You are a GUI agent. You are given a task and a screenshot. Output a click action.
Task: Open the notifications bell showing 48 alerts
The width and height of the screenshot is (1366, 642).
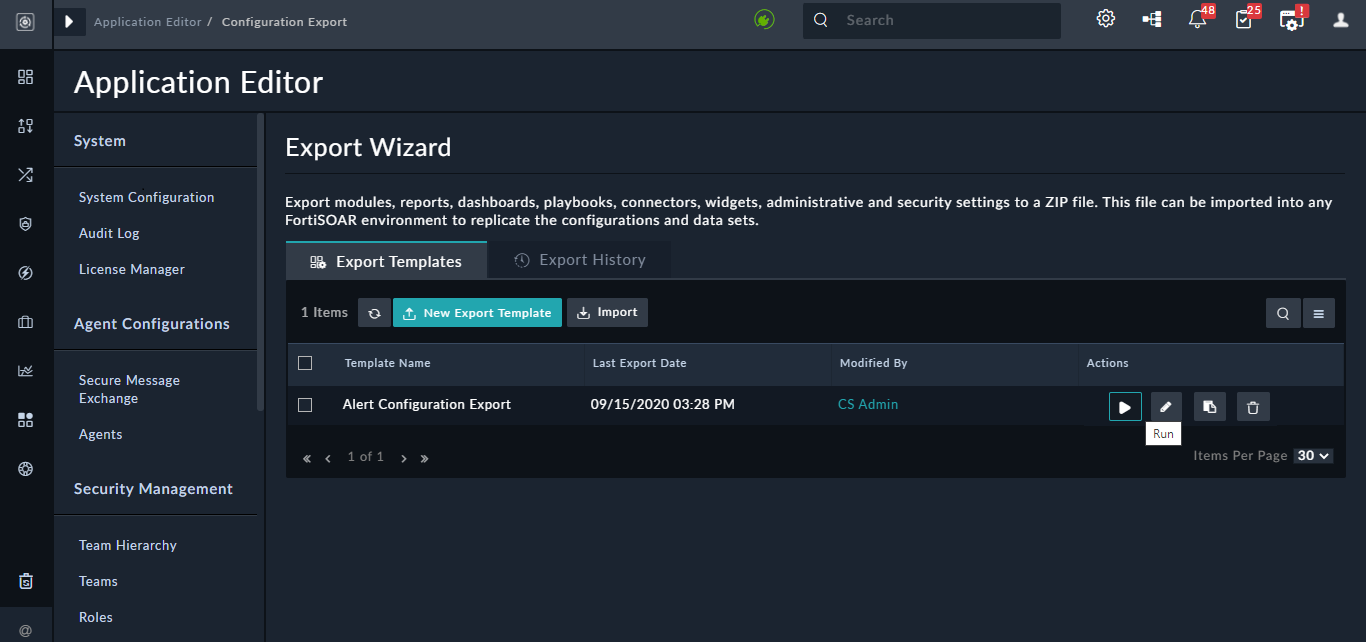click(x=1198, y=18)
